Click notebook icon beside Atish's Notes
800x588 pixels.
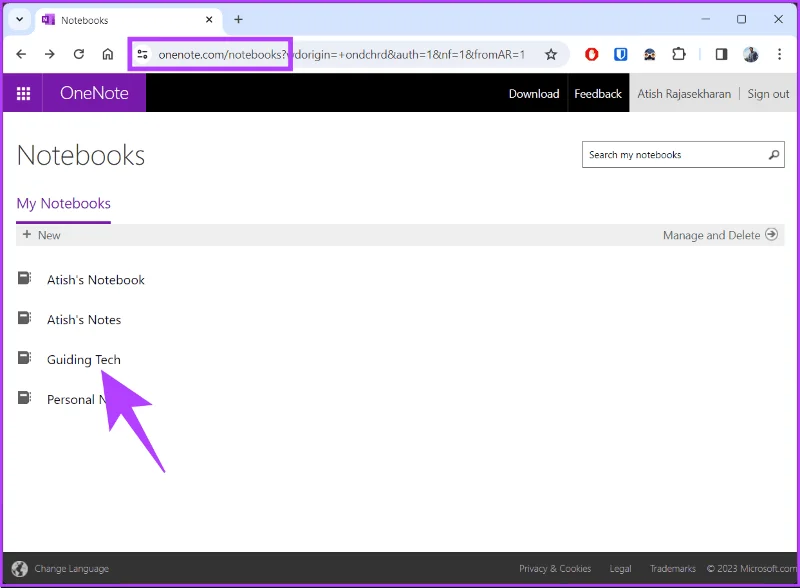tap(24, 318)
